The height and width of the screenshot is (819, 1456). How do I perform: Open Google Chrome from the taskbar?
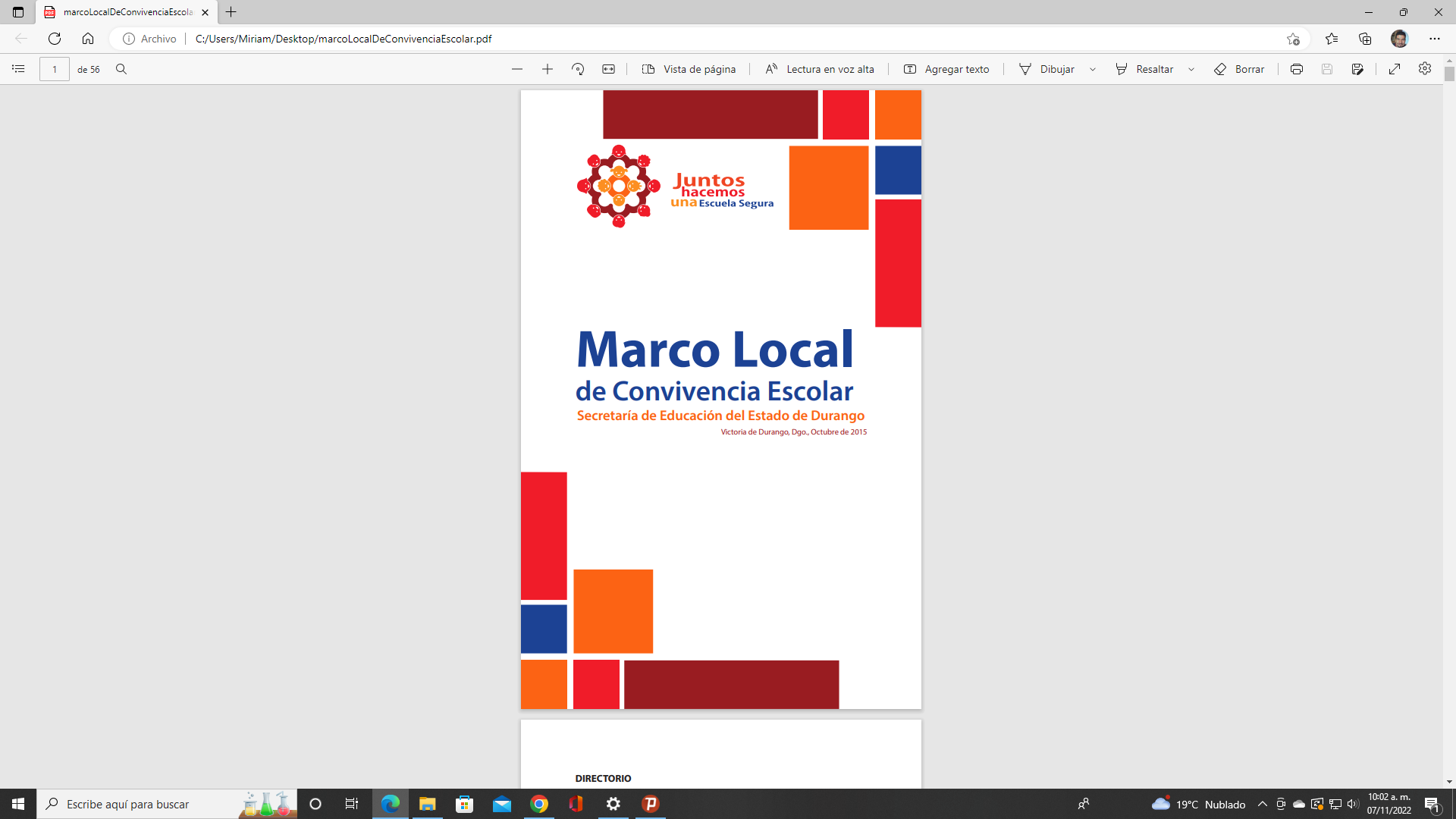539,804
